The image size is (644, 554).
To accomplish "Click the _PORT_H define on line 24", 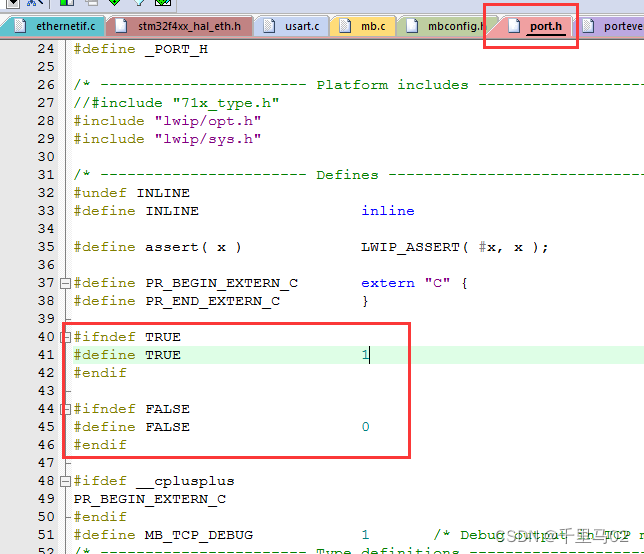I will coord(141,49).
